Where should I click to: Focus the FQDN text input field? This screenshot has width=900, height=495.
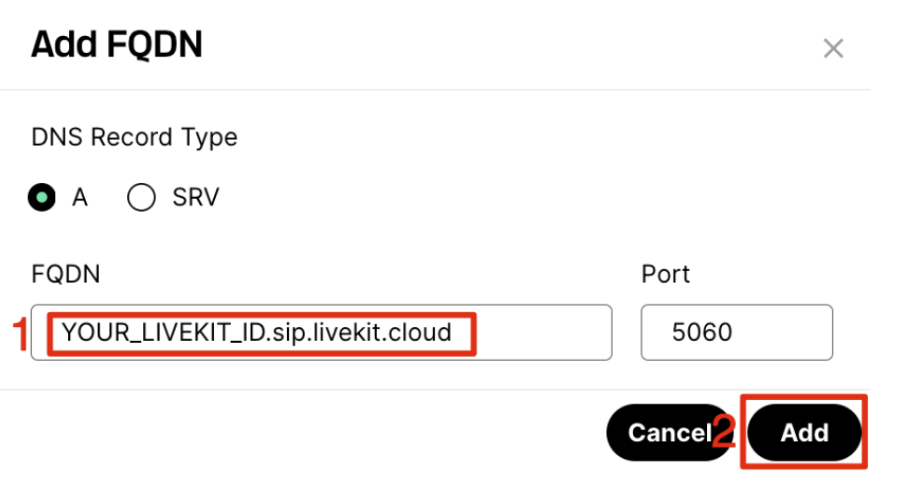coord(320,332)
